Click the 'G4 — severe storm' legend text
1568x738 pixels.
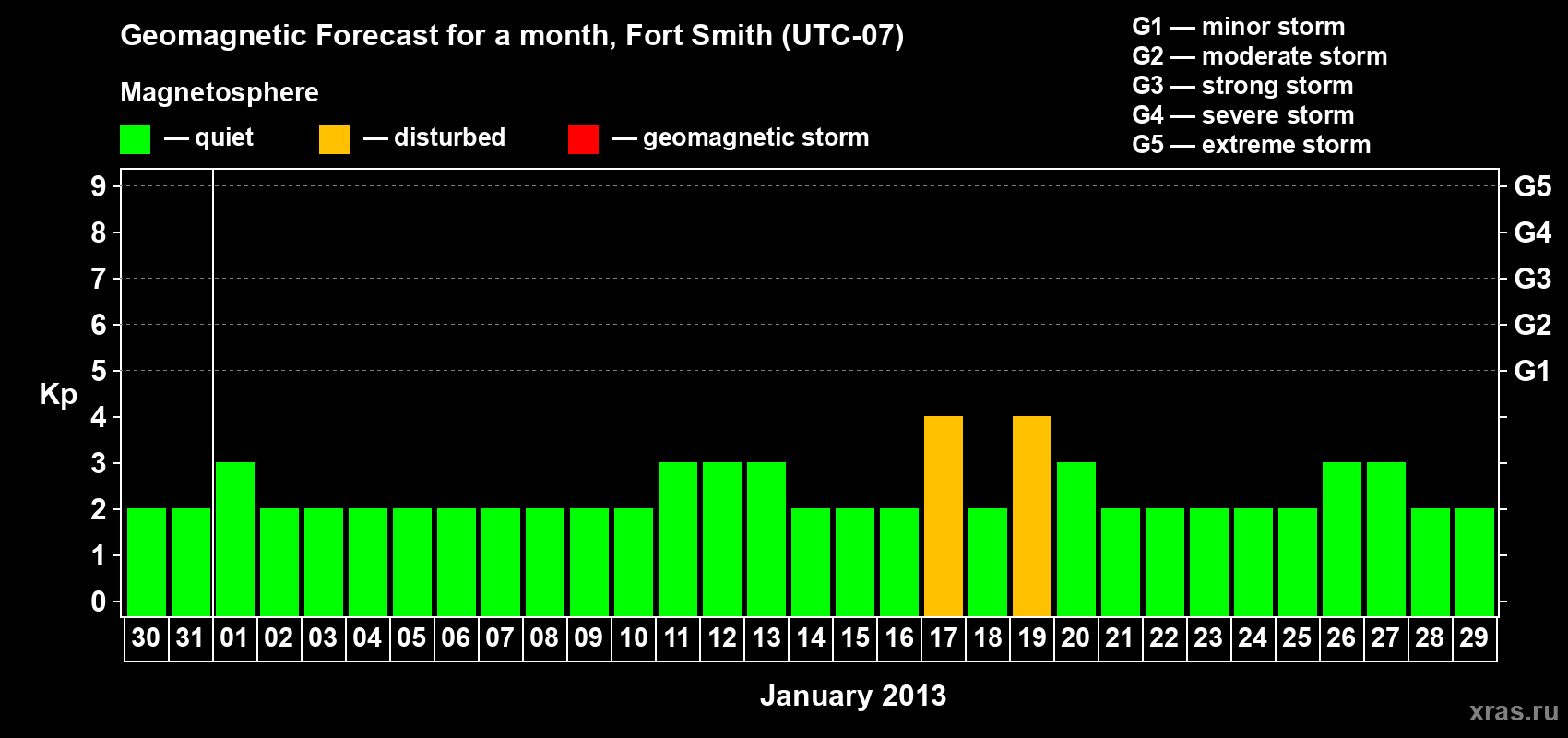[1243, 115]
